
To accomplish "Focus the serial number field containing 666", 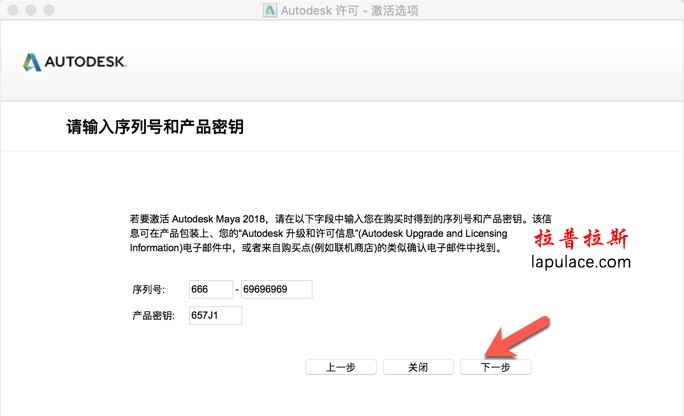I will coord(211,290).
